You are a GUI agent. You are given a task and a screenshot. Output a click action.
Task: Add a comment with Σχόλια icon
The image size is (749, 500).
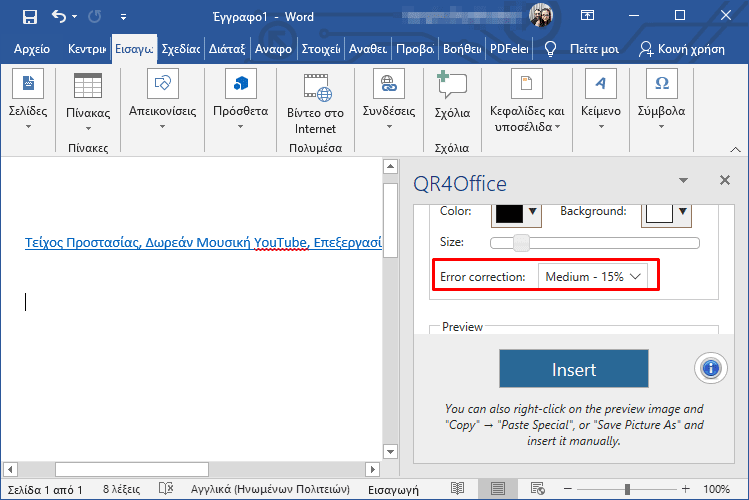(x=452, y=87)
